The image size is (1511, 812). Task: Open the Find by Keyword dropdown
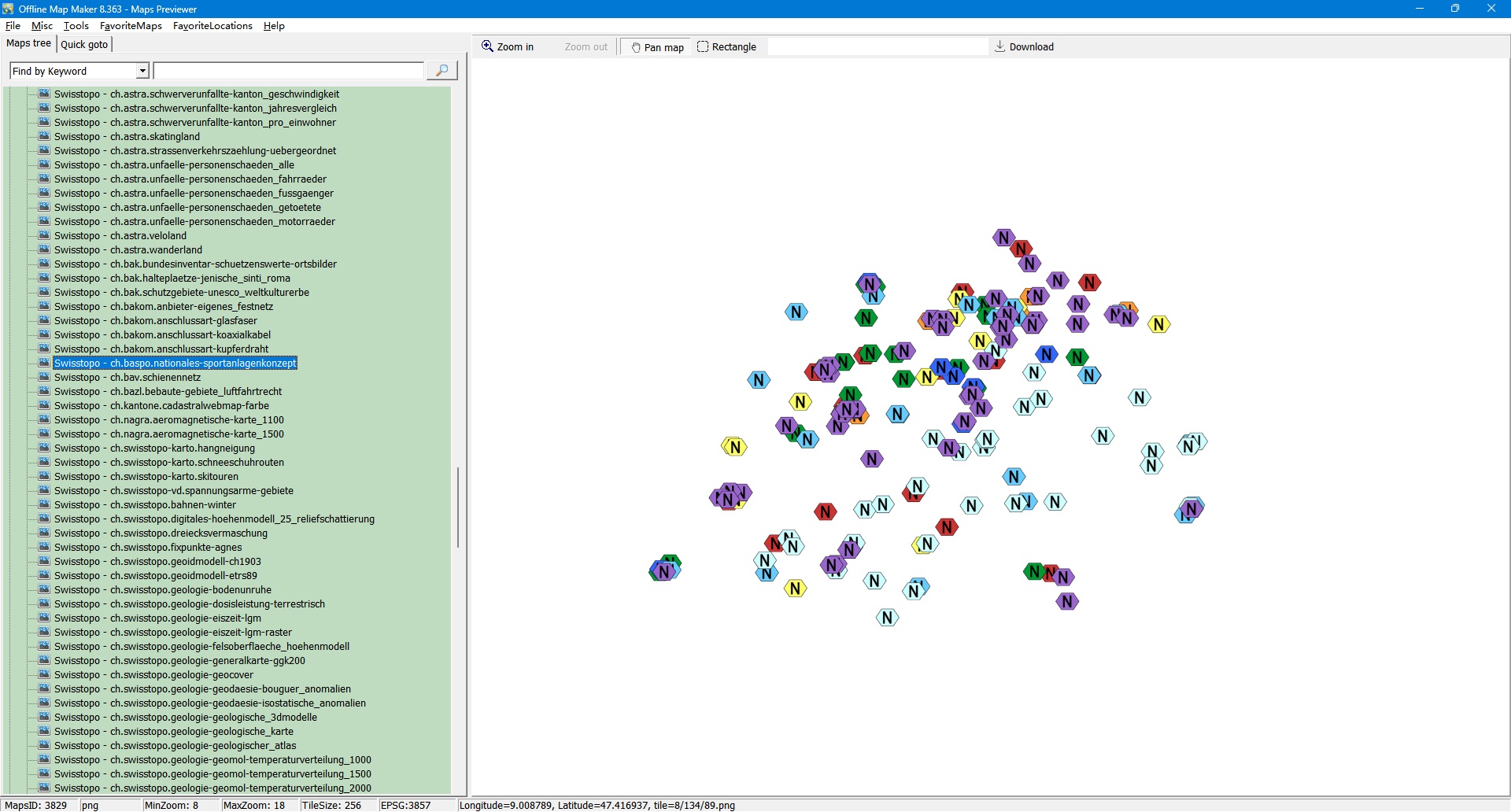click(142, 72)
